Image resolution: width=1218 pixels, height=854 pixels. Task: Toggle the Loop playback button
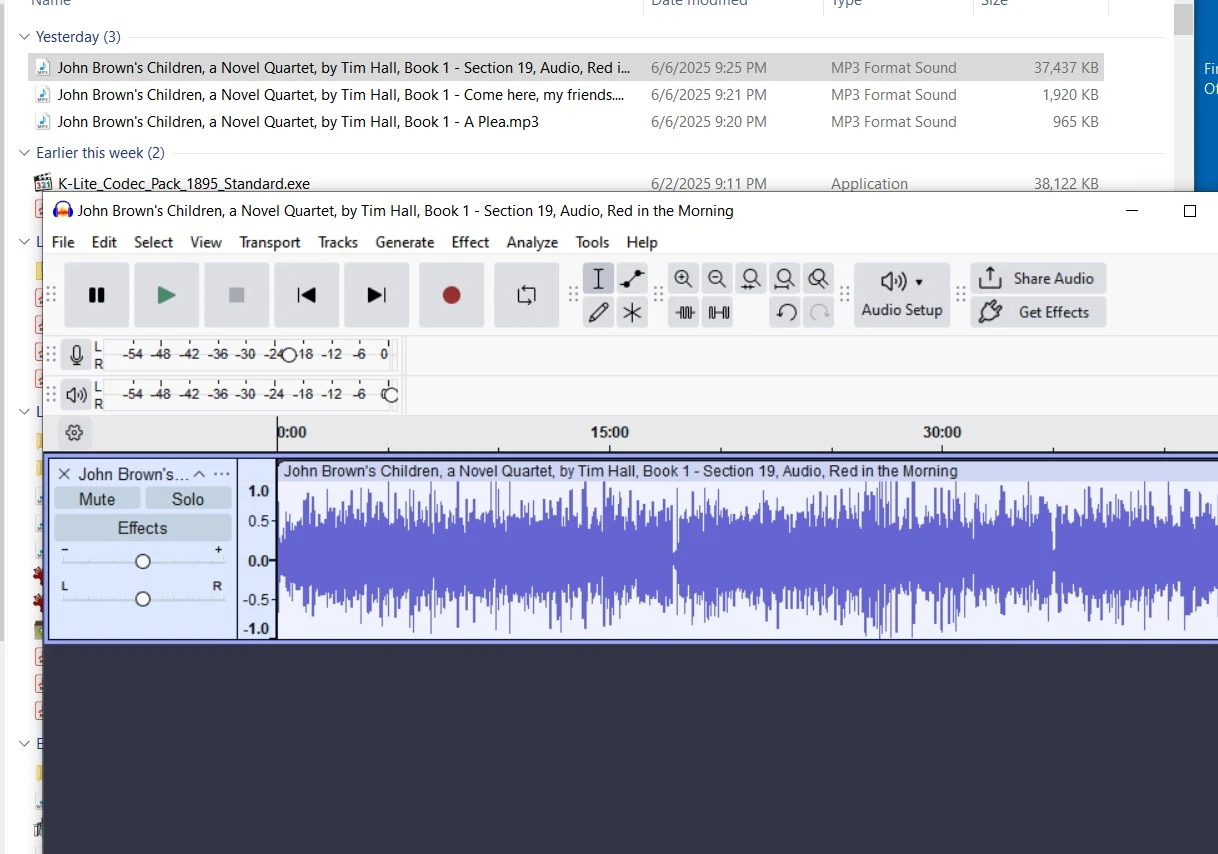pos(526,295)
